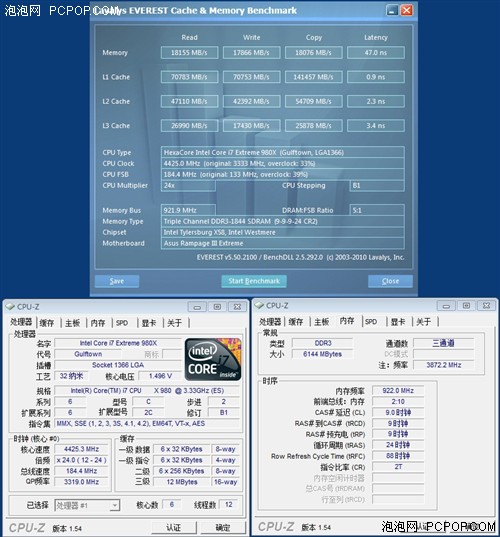Viewport: 500px width, 537px height.
Task: Select 缓存 tab in right CPU-Z window
Action: tap(296, 322)
